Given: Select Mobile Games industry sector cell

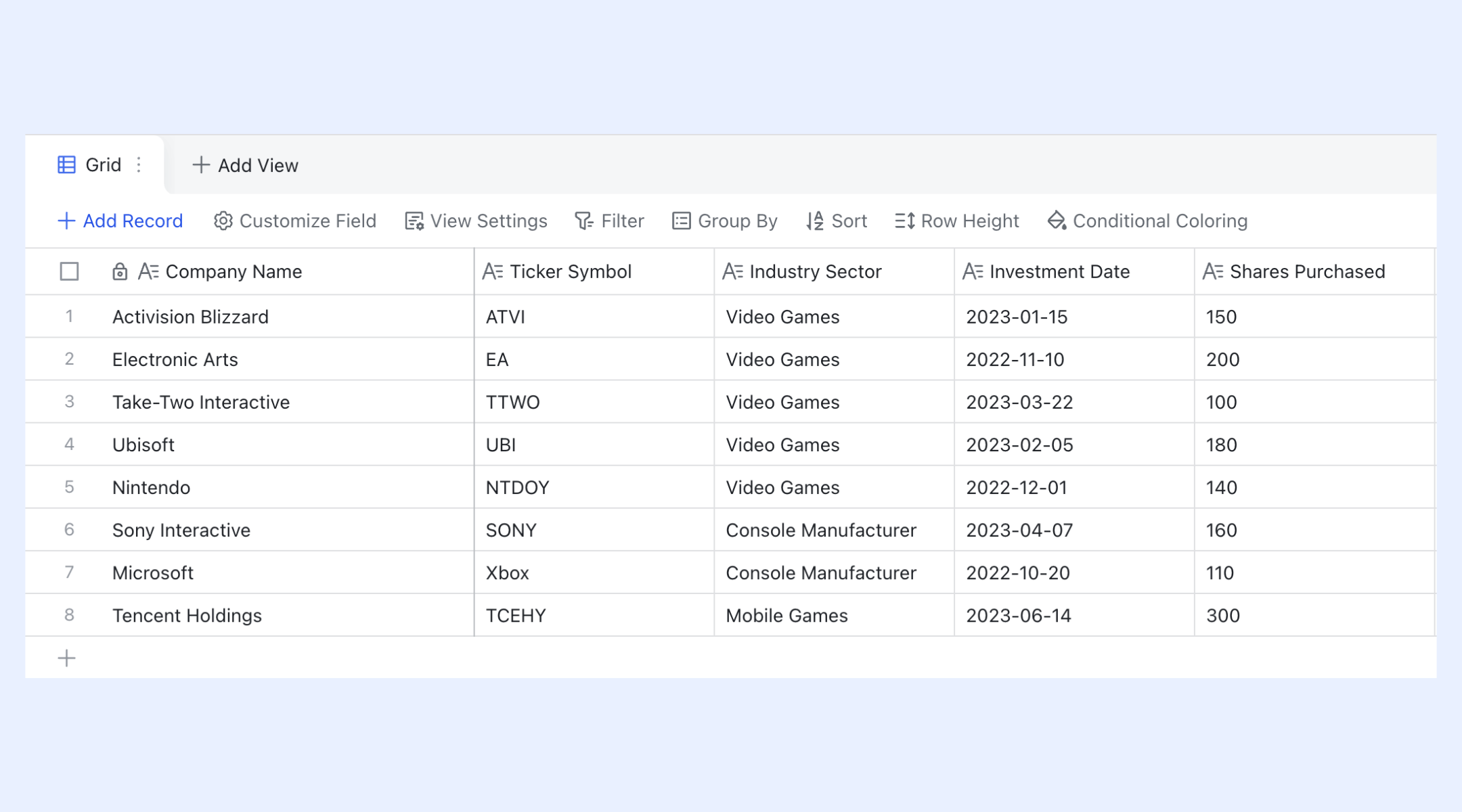Looking at the screenshot, I should point(835,615).
